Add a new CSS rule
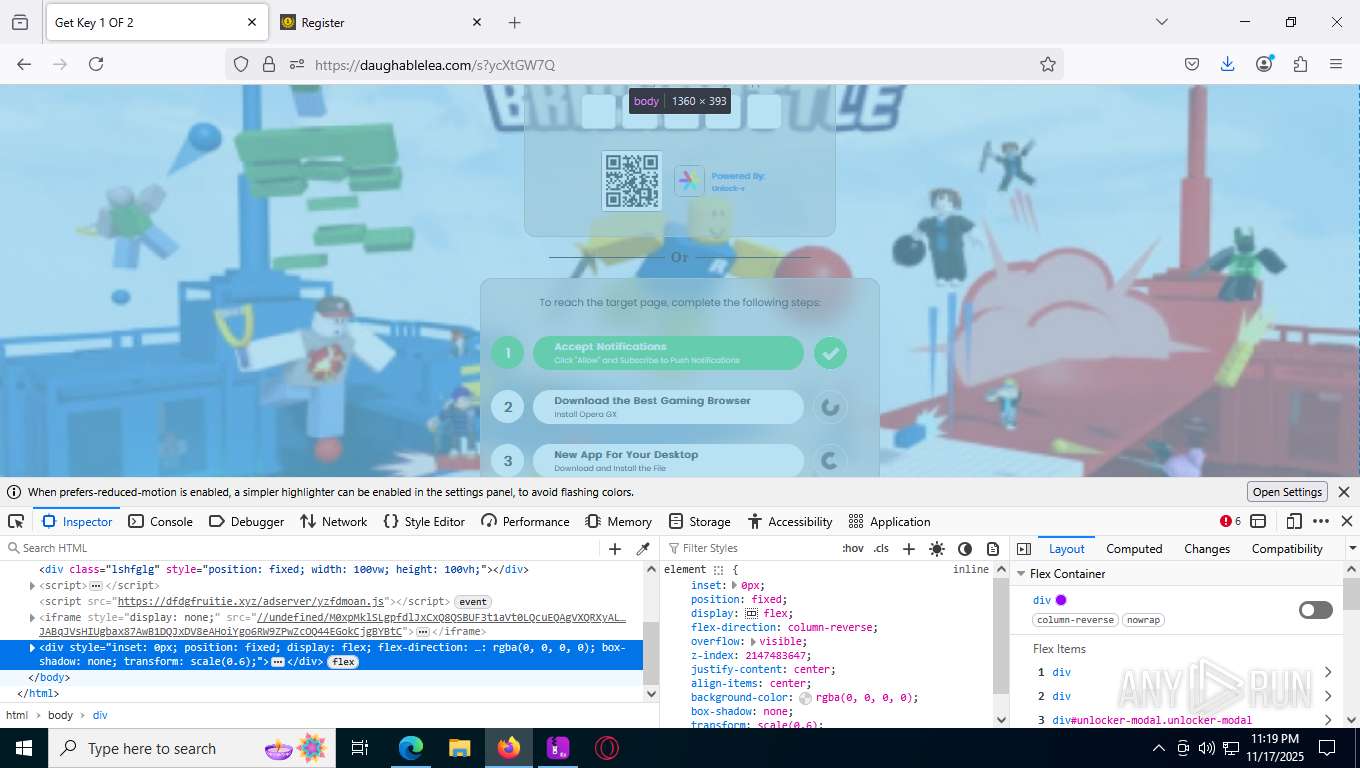This screenshot has height=768, width=1360. pyautogui.click(x=908, y=548)
